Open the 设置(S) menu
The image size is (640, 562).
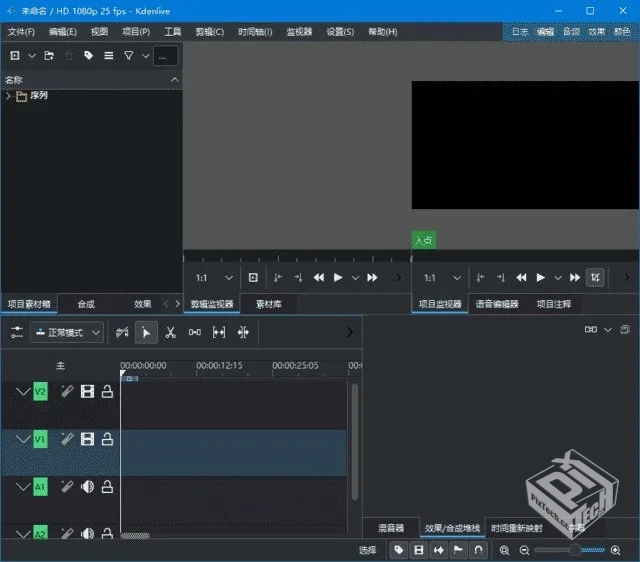click(340, 32)
